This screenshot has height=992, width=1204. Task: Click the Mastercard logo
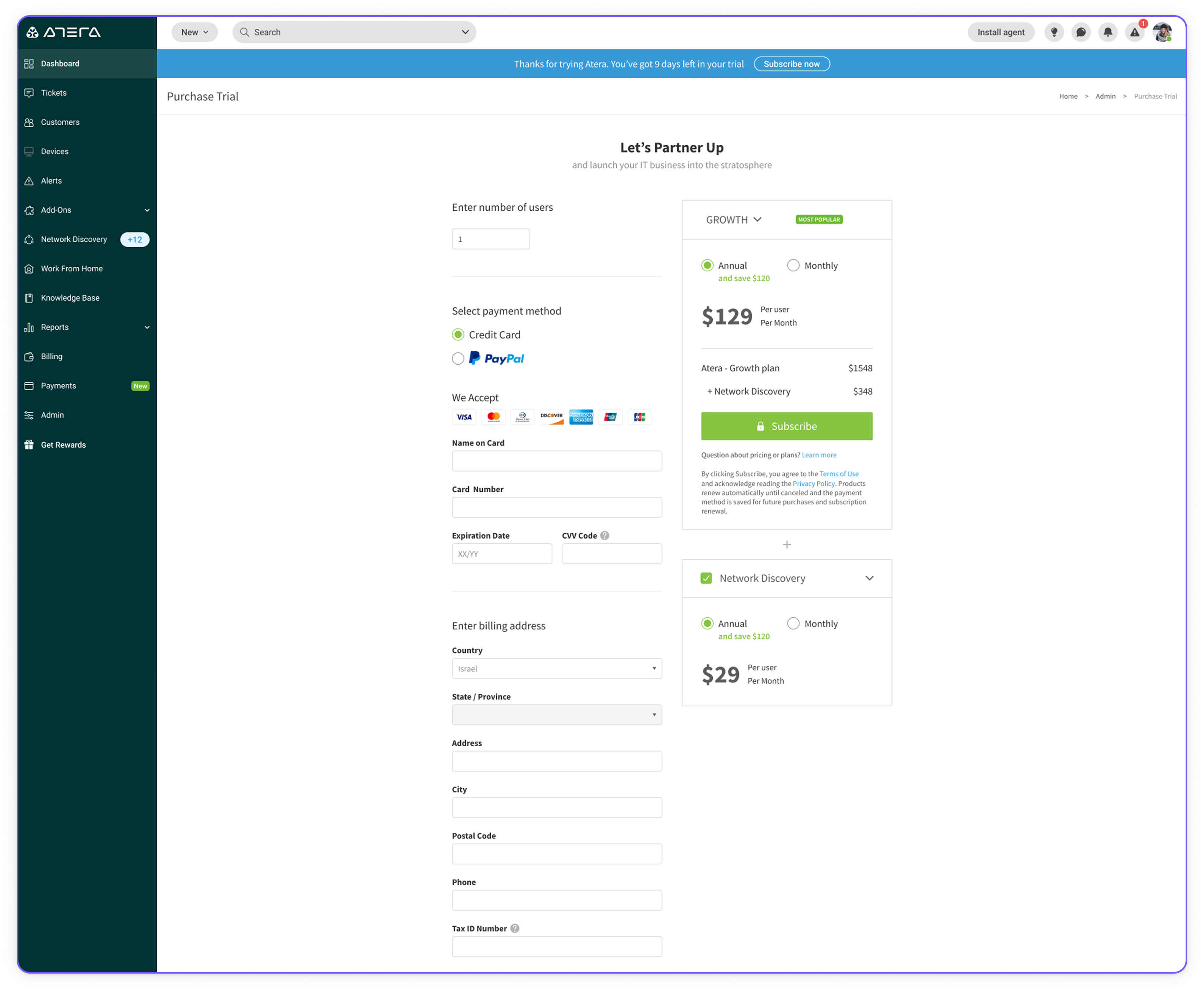(493, 417)
